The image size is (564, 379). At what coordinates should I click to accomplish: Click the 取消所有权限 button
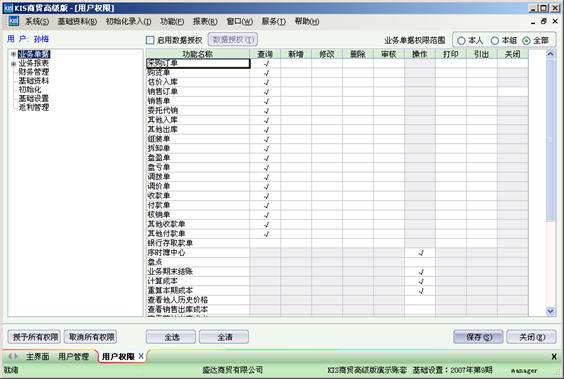pyautogui.click(x=91, y=337)
